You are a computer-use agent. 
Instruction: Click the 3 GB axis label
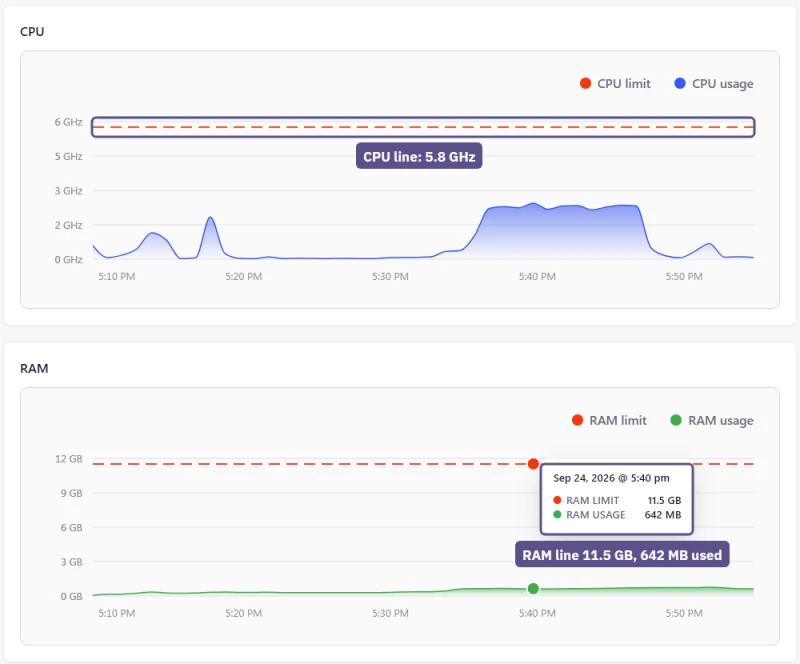point(71,562)
